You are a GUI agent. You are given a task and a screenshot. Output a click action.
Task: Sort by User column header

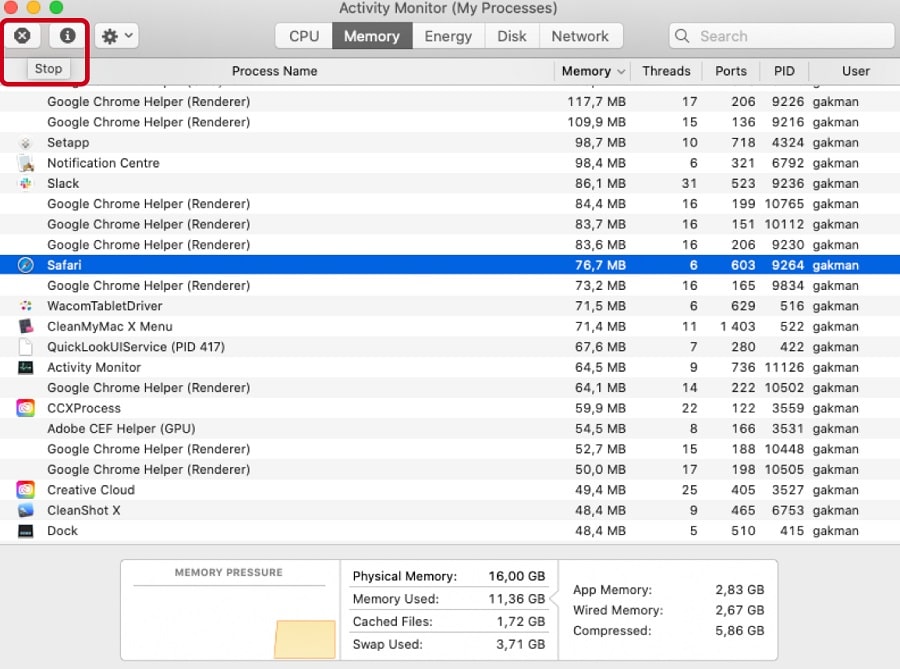coord(855,71)
